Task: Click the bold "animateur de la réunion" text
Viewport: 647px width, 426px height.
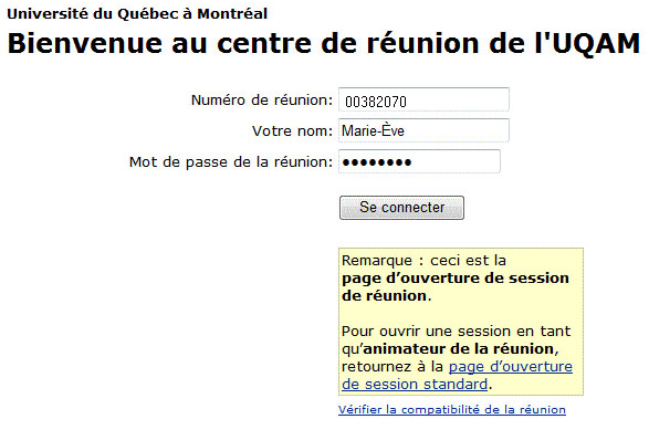Action: point(456,348)
